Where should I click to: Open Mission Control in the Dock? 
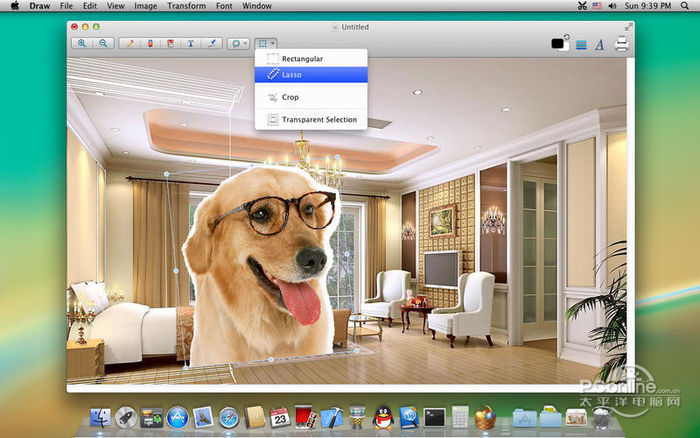pos(152,418)
